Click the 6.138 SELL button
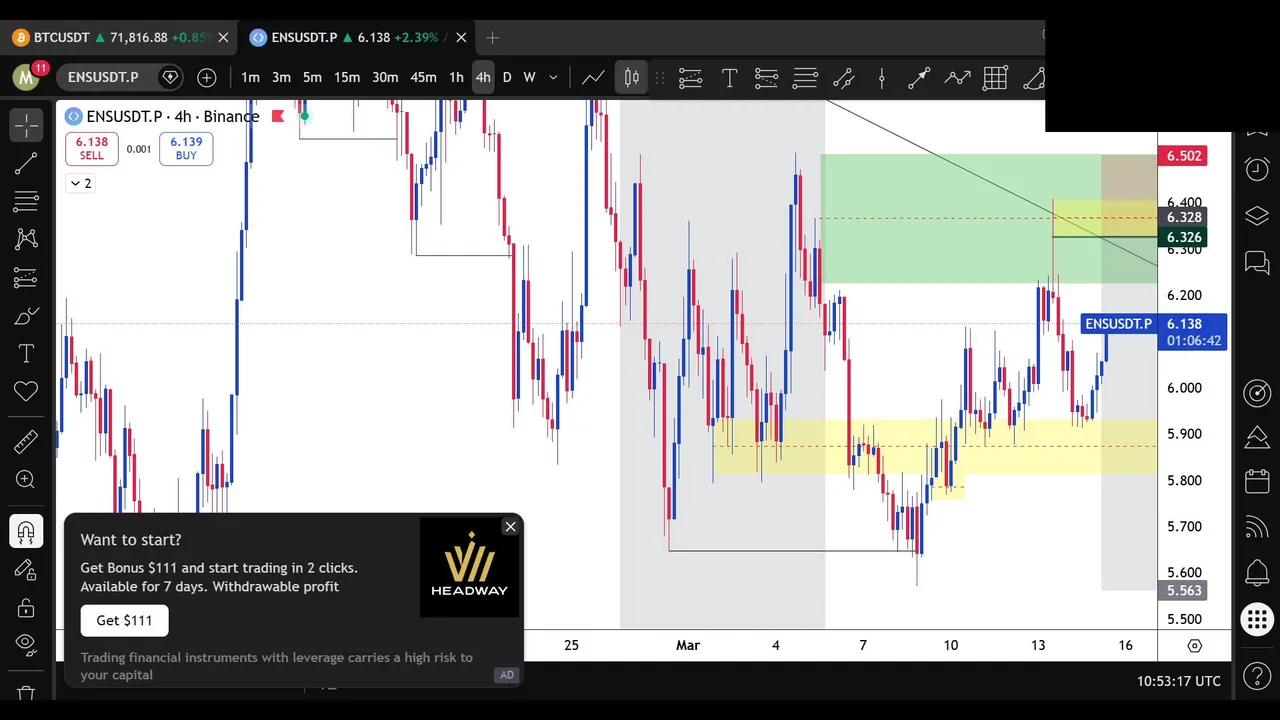 (91, 148)
